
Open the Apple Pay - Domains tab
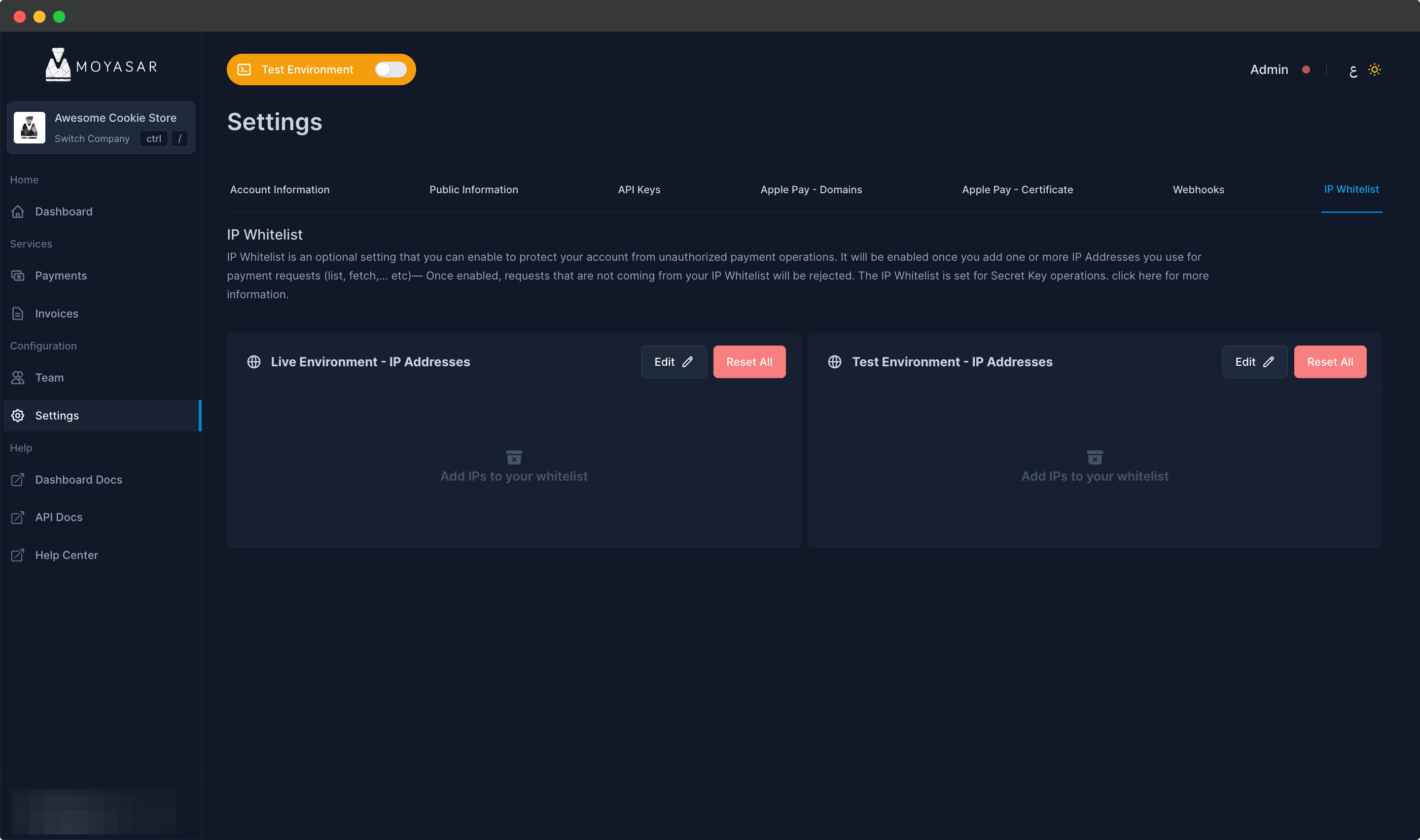coord(811,190)
